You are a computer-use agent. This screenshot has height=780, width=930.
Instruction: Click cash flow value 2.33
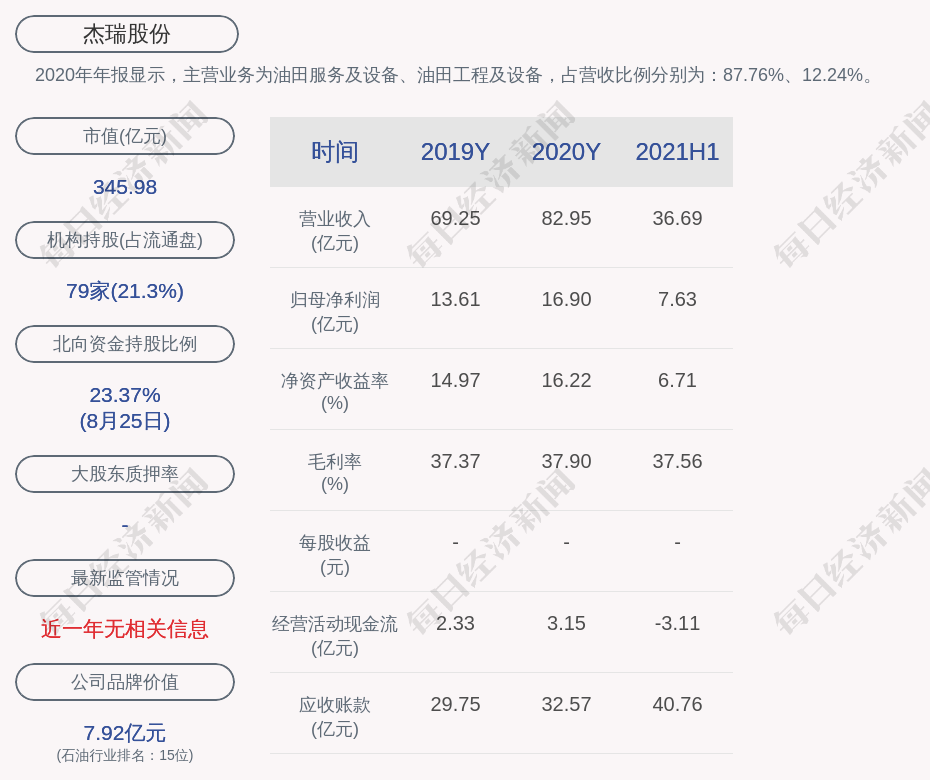pos(455,623)
